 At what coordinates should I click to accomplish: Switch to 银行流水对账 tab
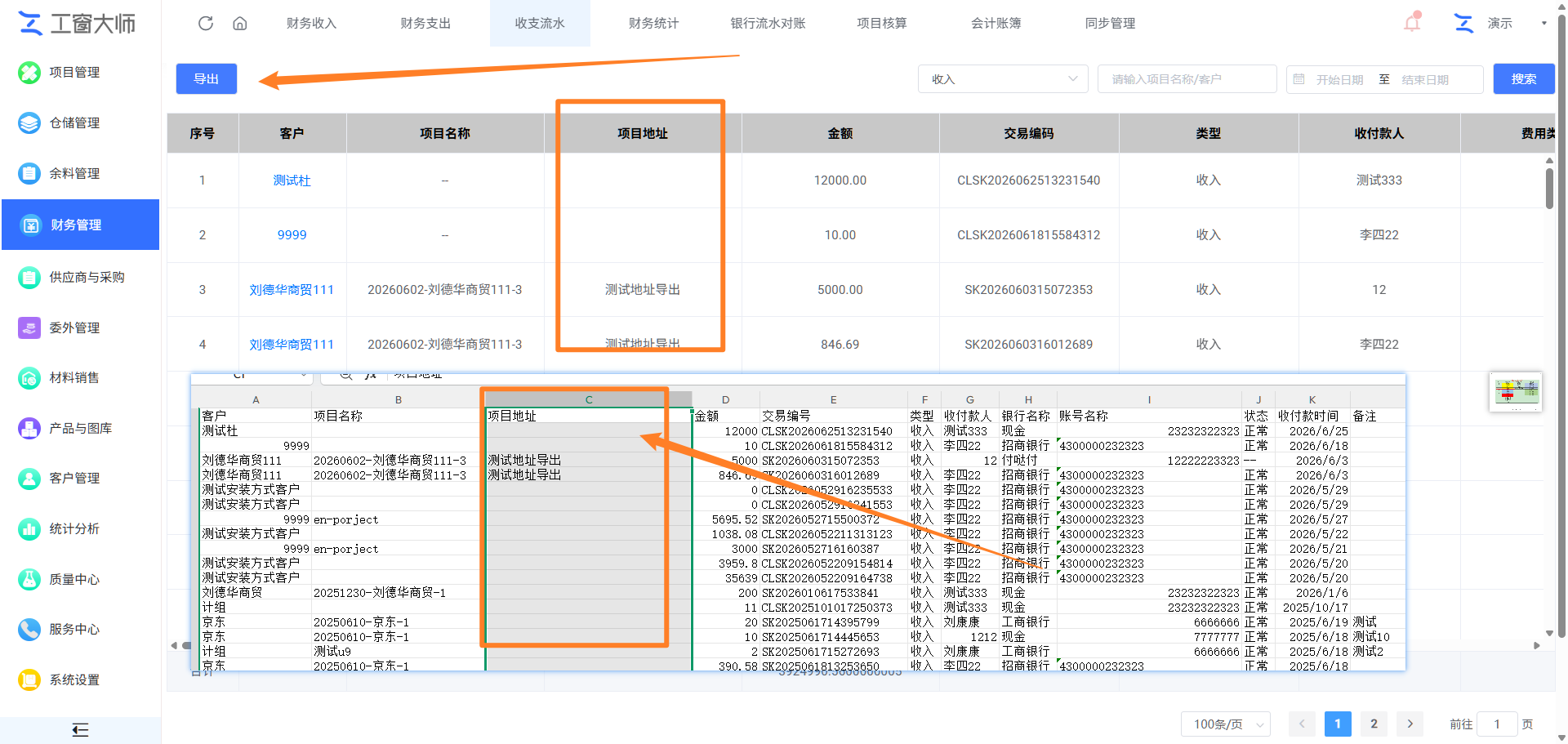click(768, 23)
